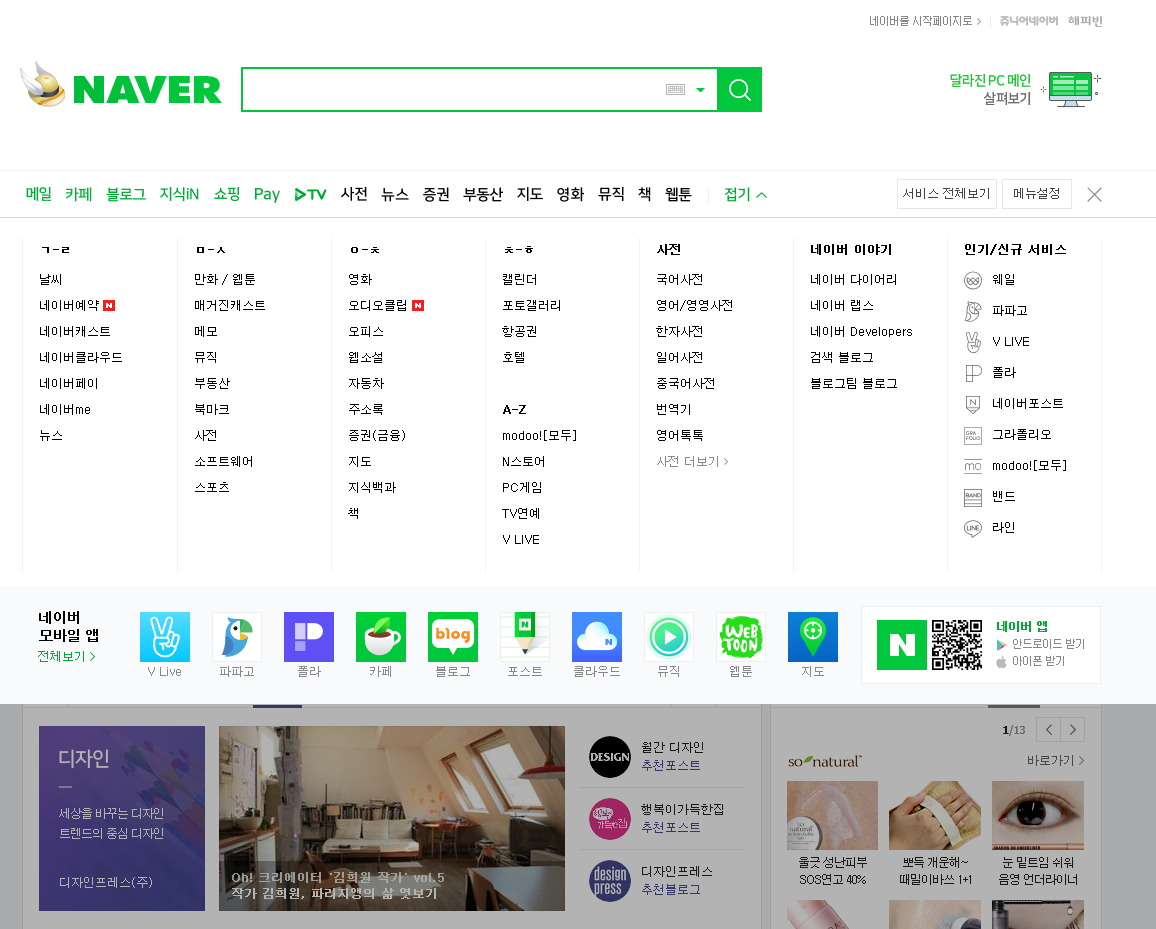Click 안드로이드 받기 download link

point(1040,644)
